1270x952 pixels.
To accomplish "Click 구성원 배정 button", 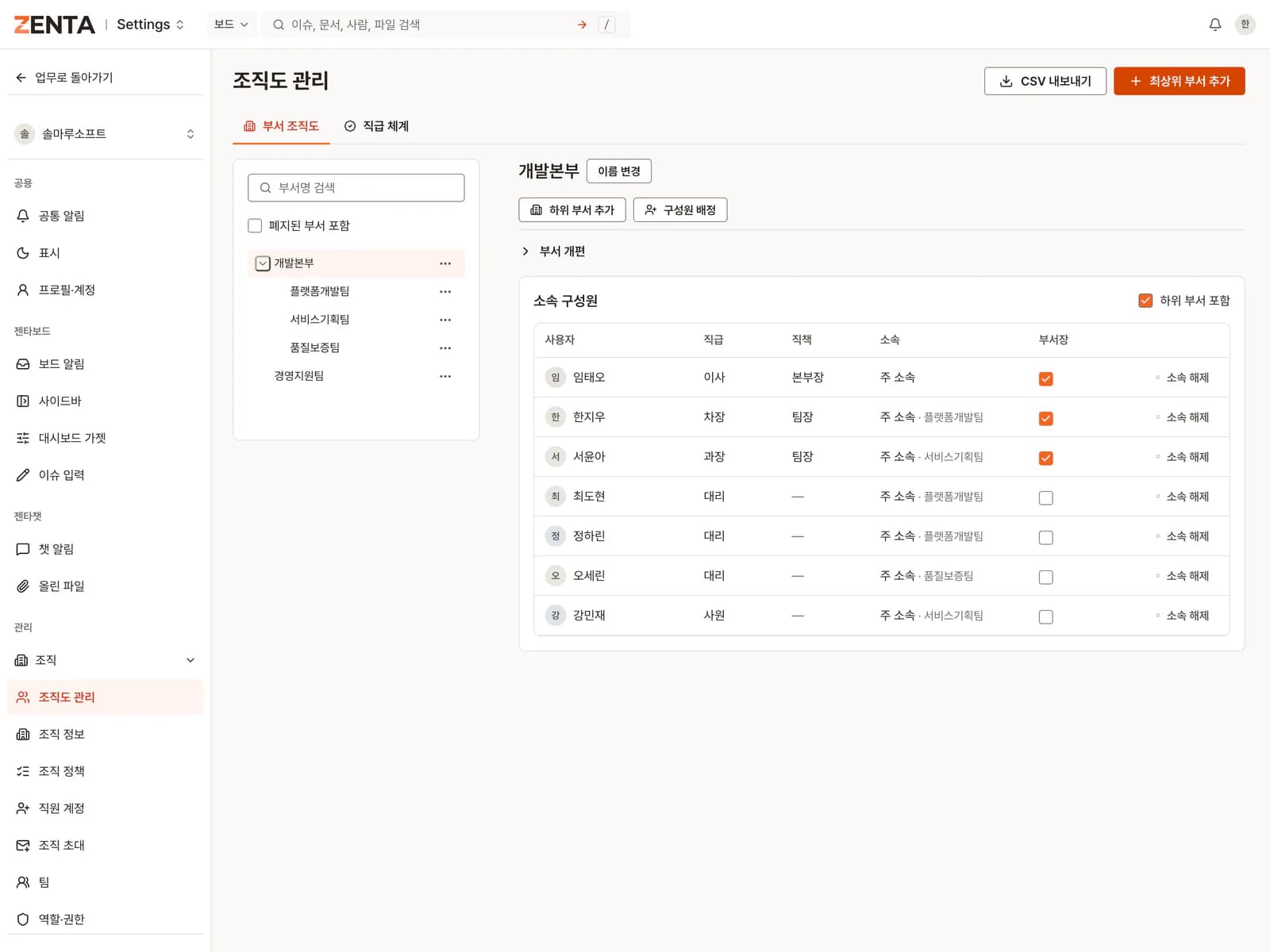I will 680,210.
